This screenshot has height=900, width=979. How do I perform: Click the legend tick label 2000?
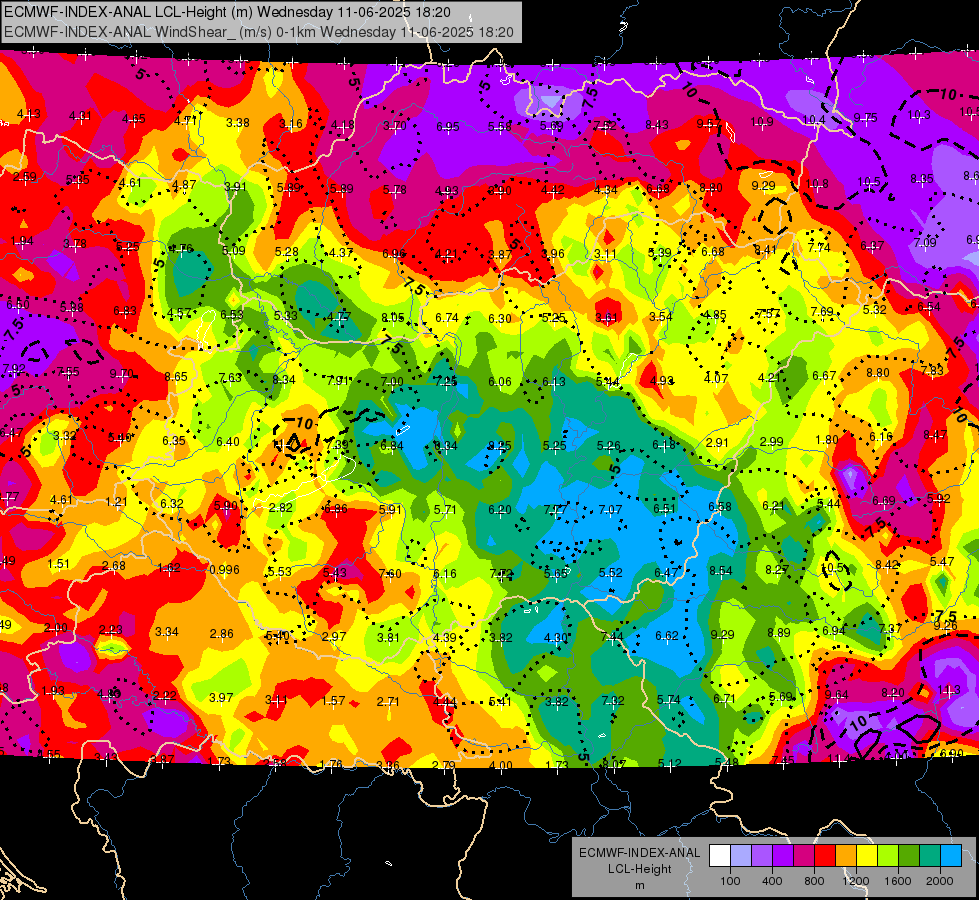tap(940, 881)
